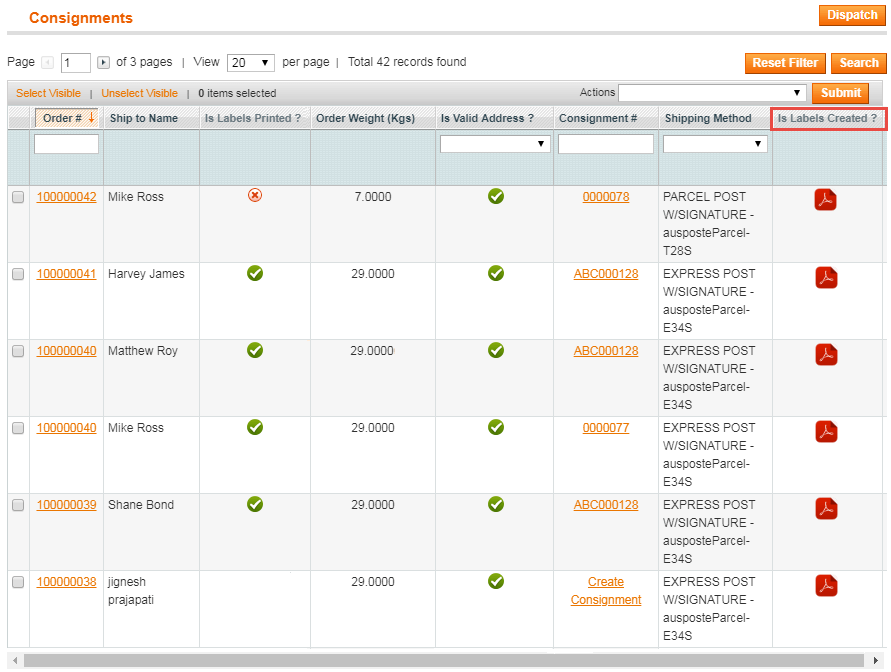Focus the Consignment # filter field
Screen dimensions: 891x672
pyautogui.click(x=606, y=144)
